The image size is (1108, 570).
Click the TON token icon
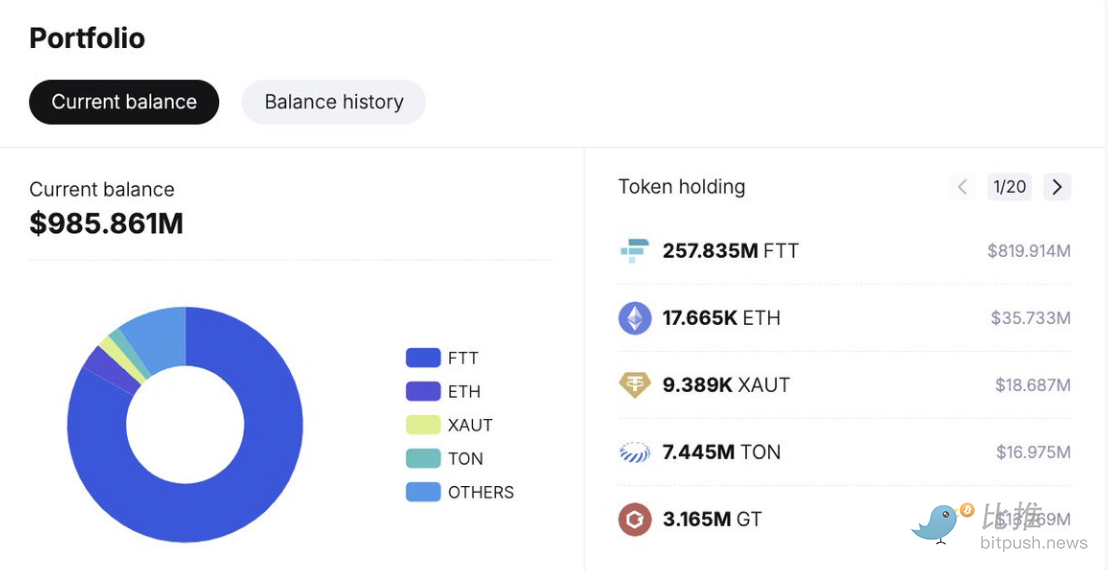[634, 452]
